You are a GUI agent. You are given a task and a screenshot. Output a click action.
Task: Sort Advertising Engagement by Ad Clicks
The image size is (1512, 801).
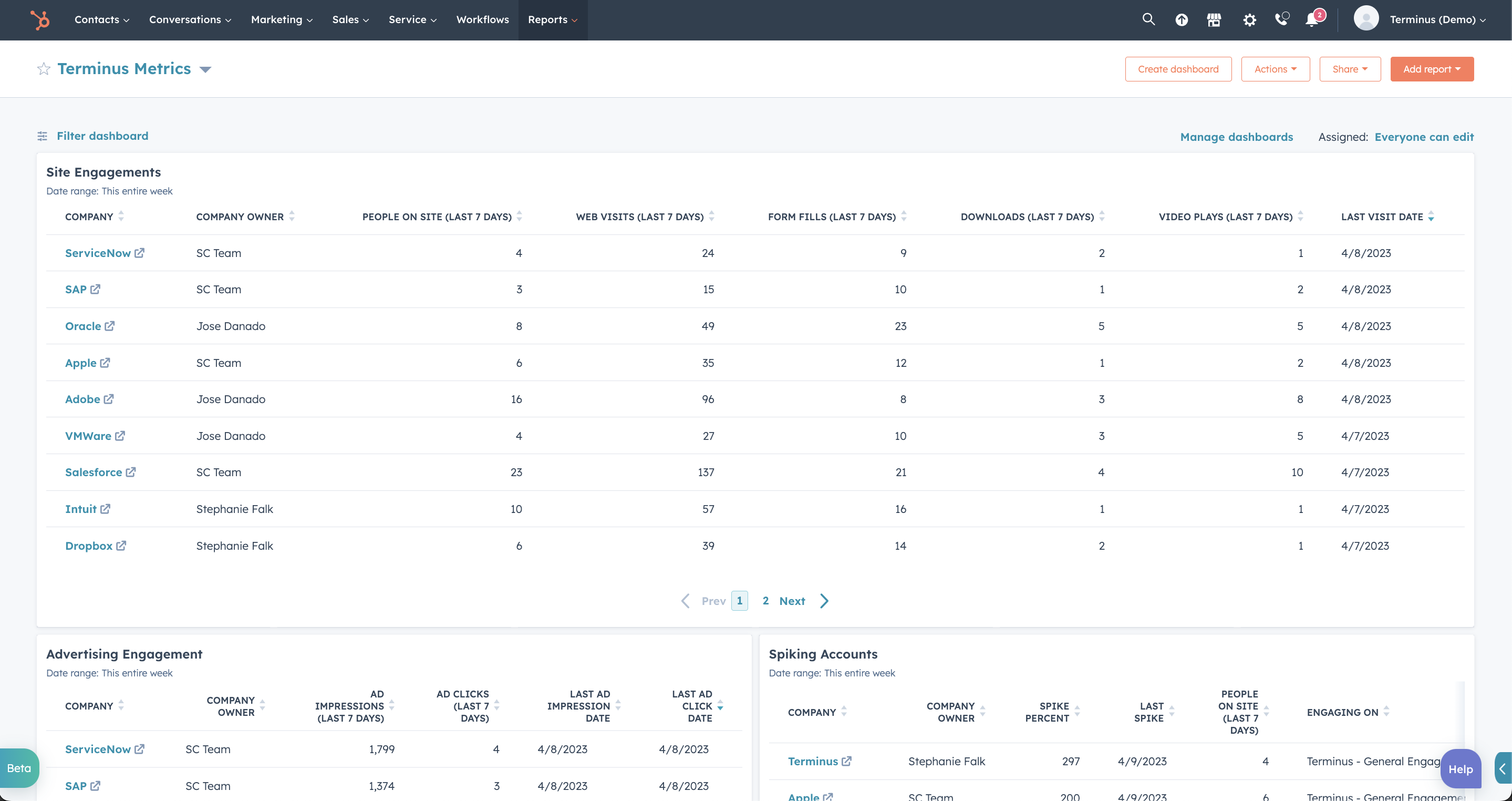pyautogui.click(x=496, y=705)
